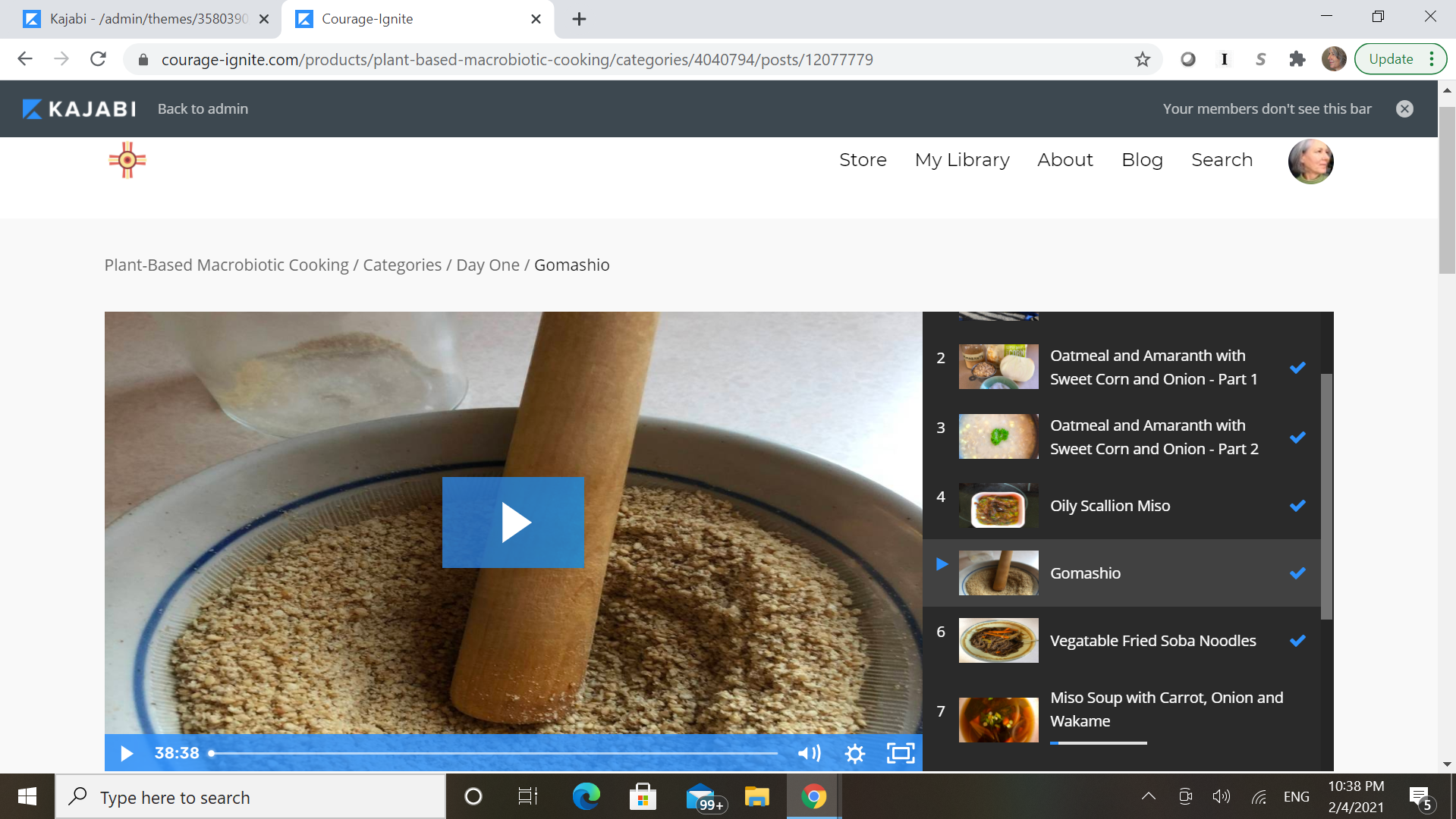Open the user profile avatar menu

tap(1310, 161)
